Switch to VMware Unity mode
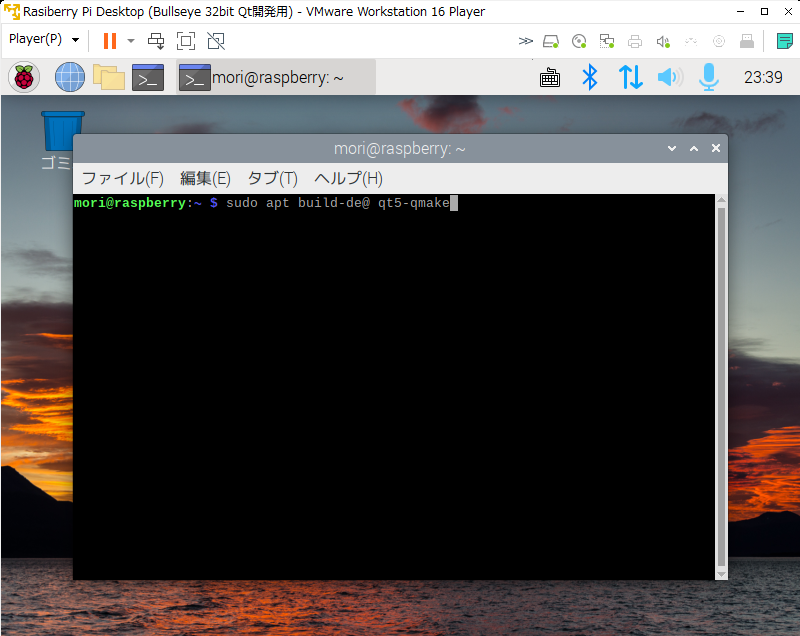This screenshot has height=636, width=800. [216, 41]
